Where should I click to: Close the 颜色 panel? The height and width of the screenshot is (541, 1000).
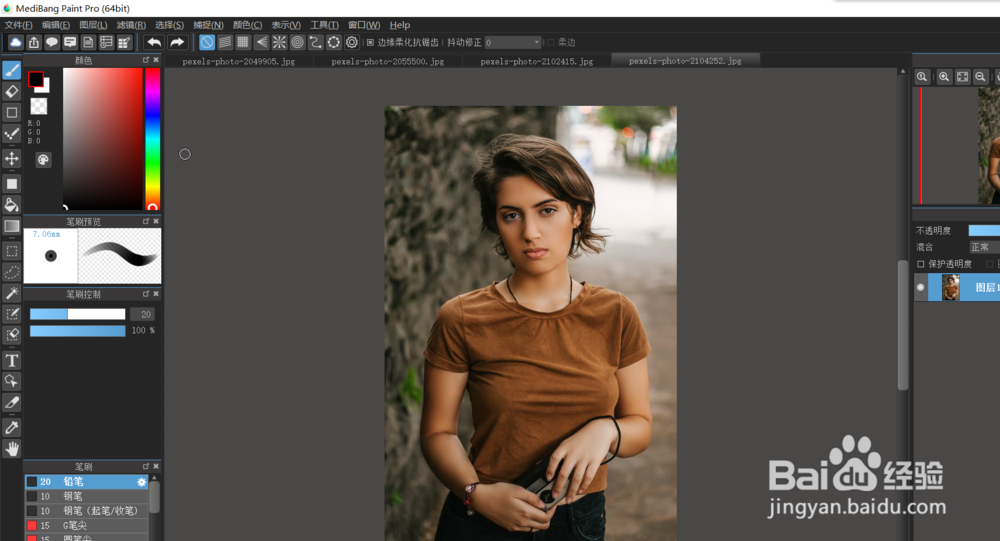156,60
